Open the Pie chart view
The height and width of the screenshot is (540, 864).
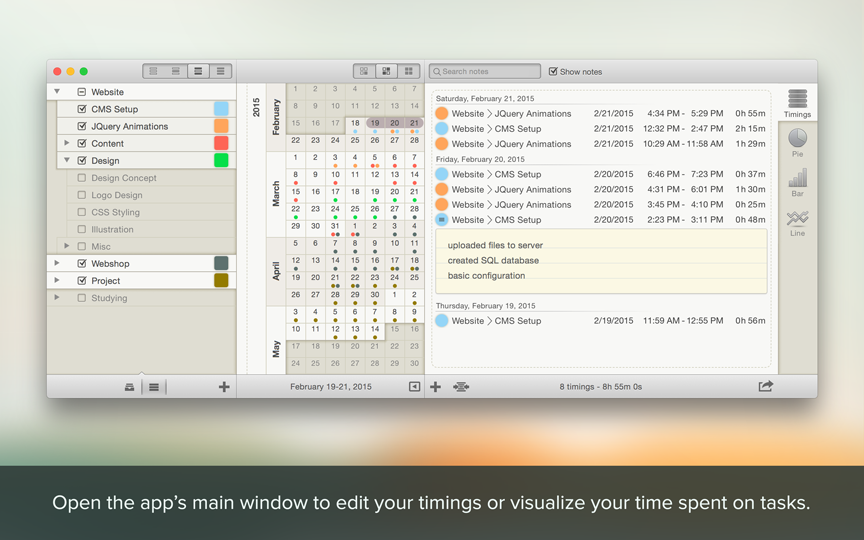(x=797, y=142)
